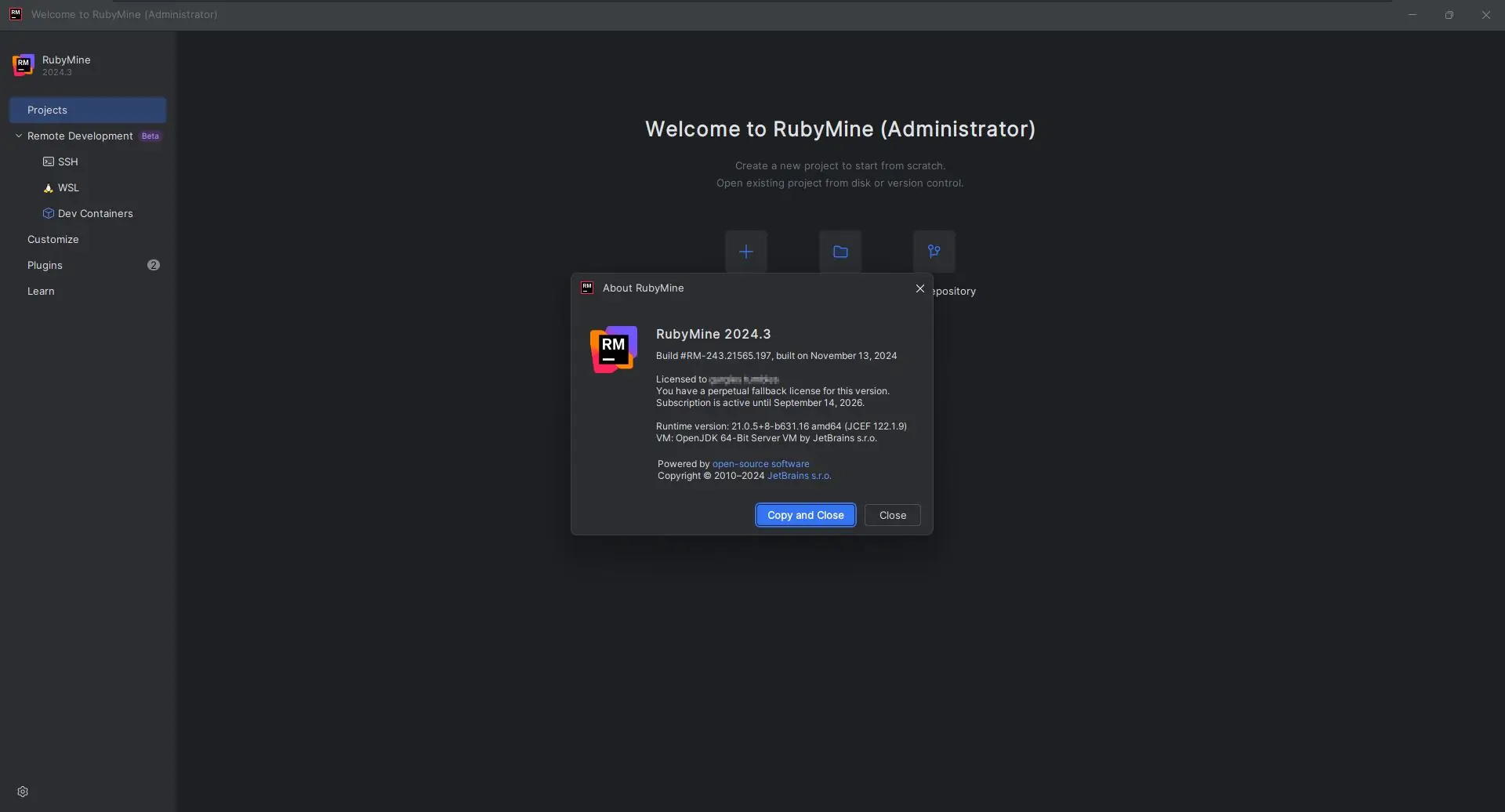This screenshot has width=1505, height=812.
Task: Click the RubyMine logo in the About dialog
Action: pyautogui.click(x=612, y=348)
